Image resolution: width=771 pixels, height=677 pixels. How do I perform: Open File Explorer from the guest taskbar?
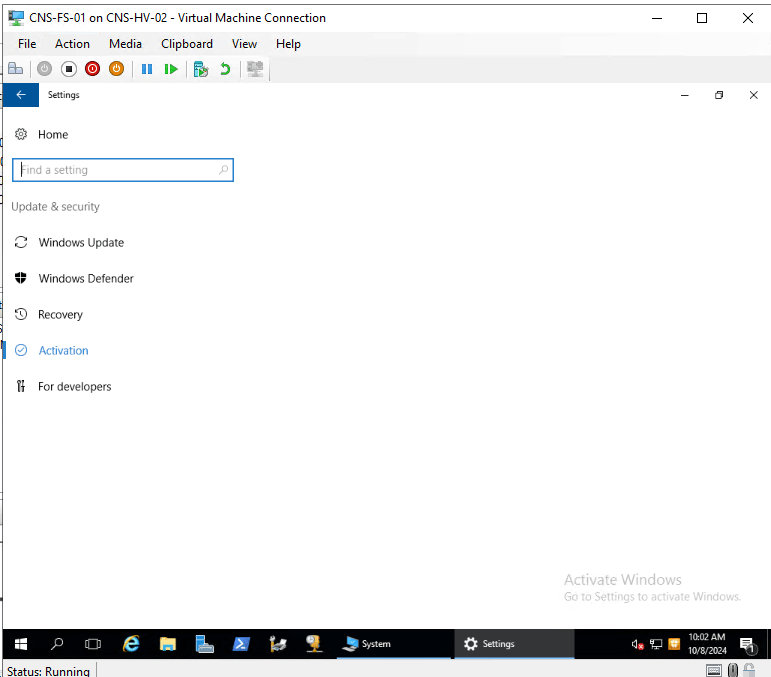point(168,644)
